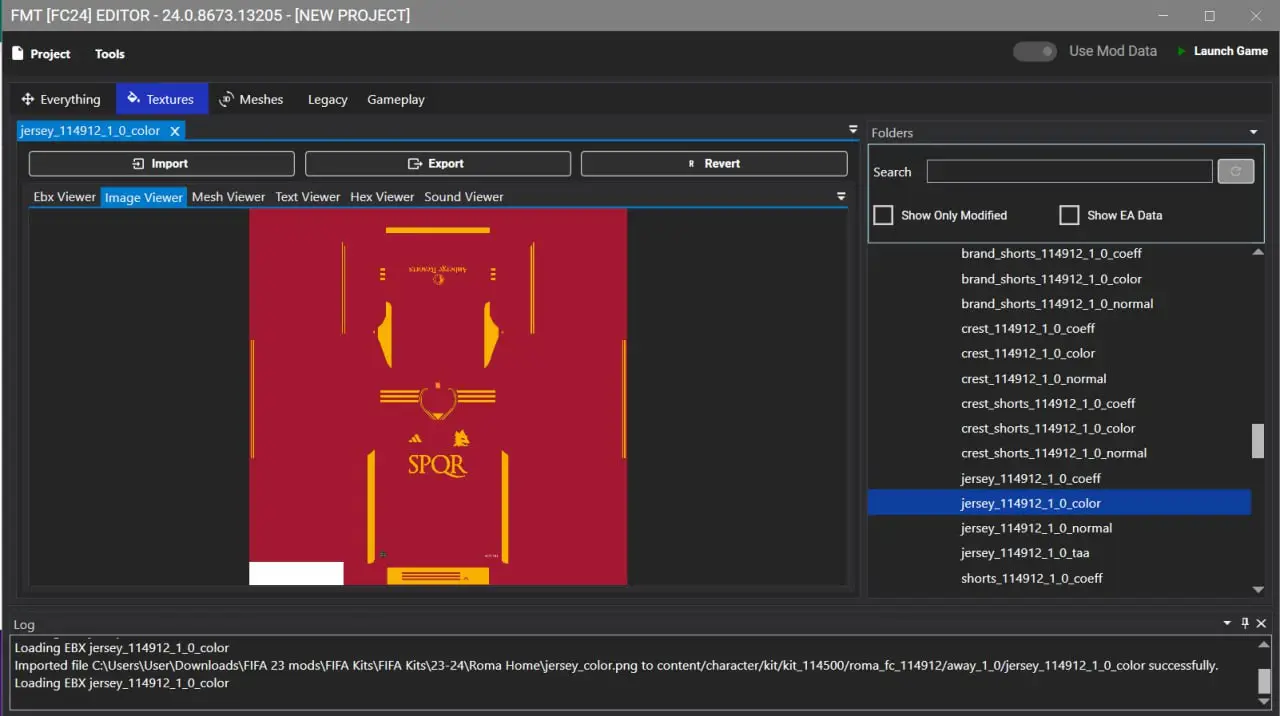The image size is (1280, 716).
Task: Click the Log scrollbar thumb
Action: click(1264, 681)
